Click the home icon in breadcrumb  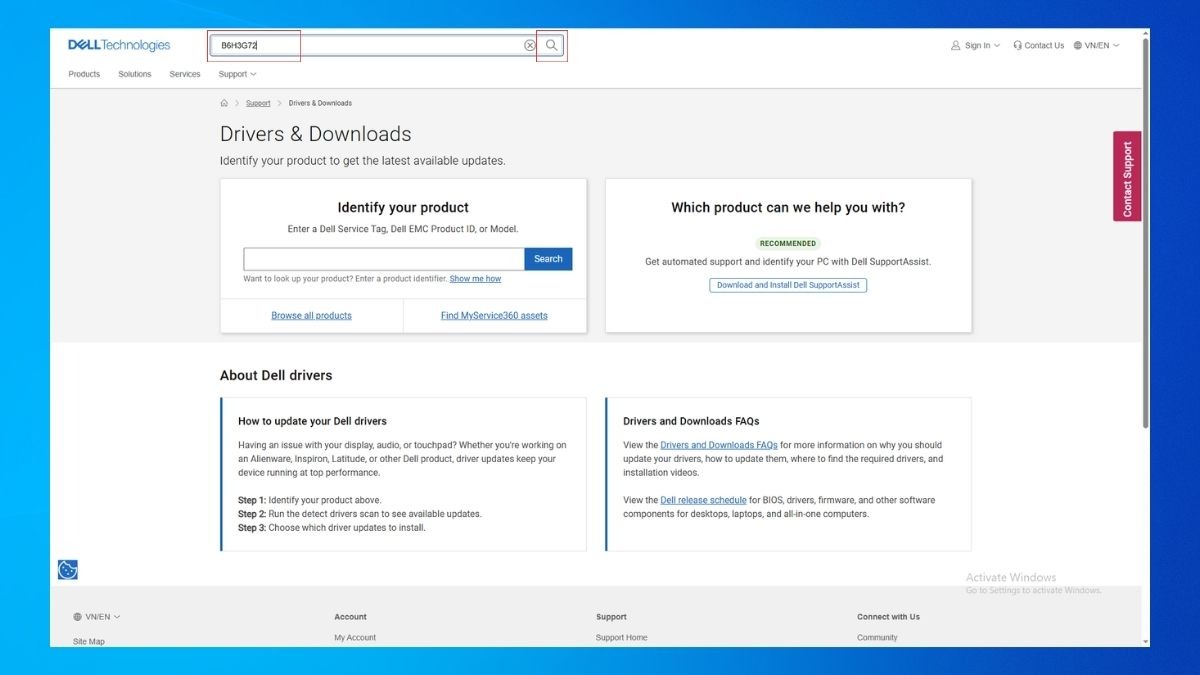coord(224,103)
